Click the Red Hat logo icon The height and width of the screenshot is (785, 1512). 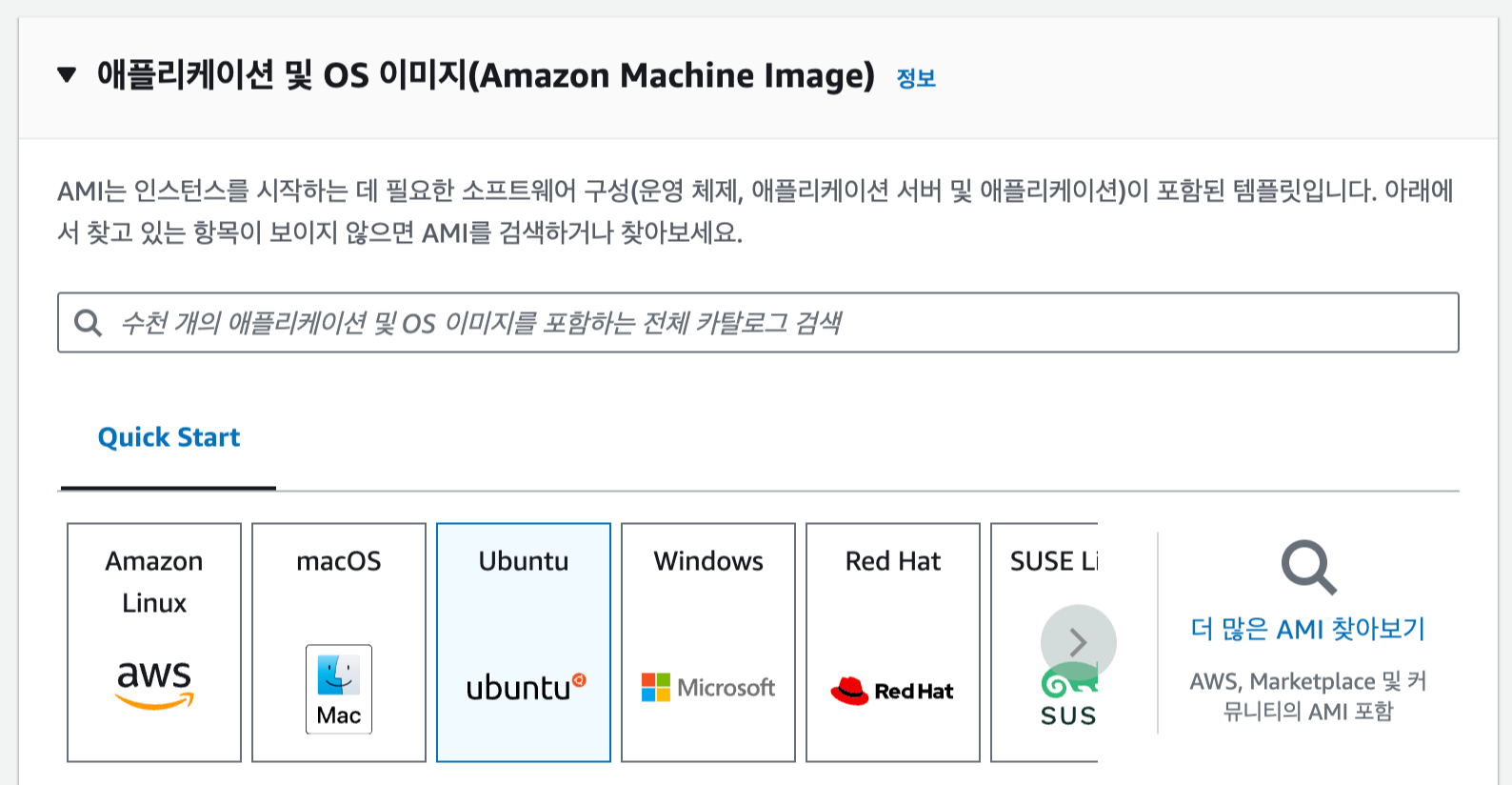tap(892, 691)
